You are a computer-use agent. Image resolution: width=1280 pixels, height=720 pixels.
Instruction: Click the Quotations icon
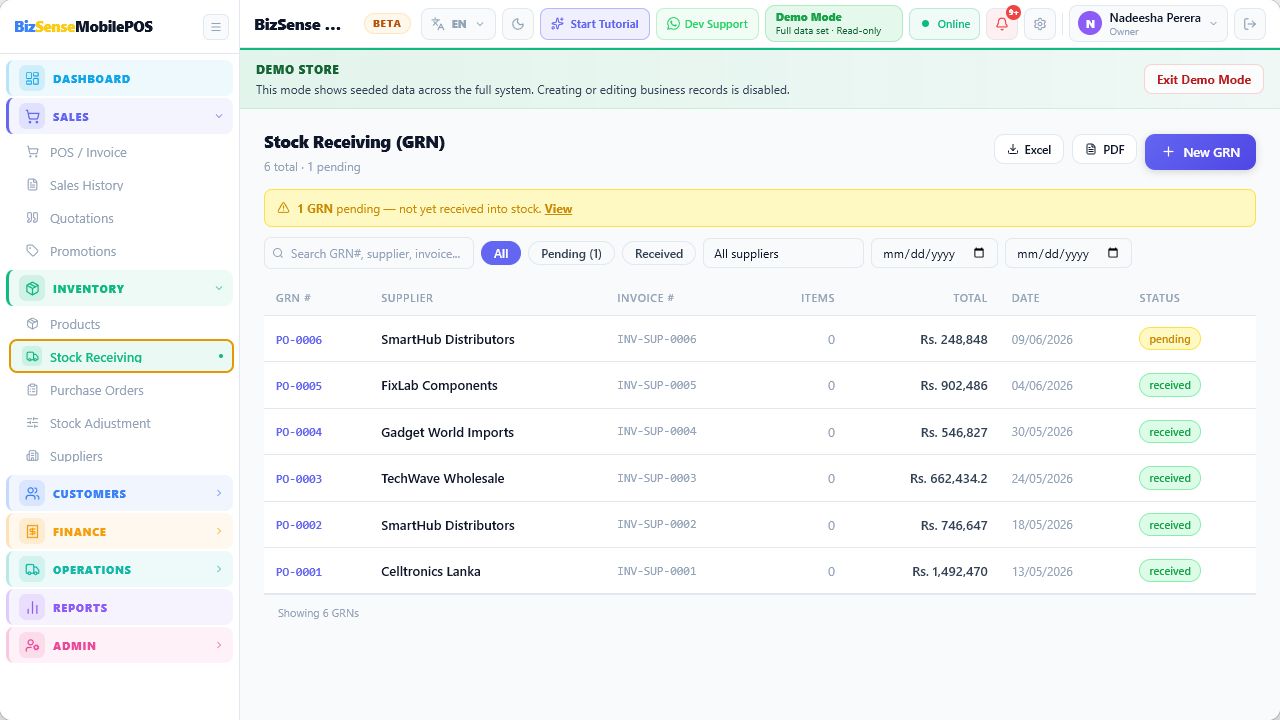32,218
